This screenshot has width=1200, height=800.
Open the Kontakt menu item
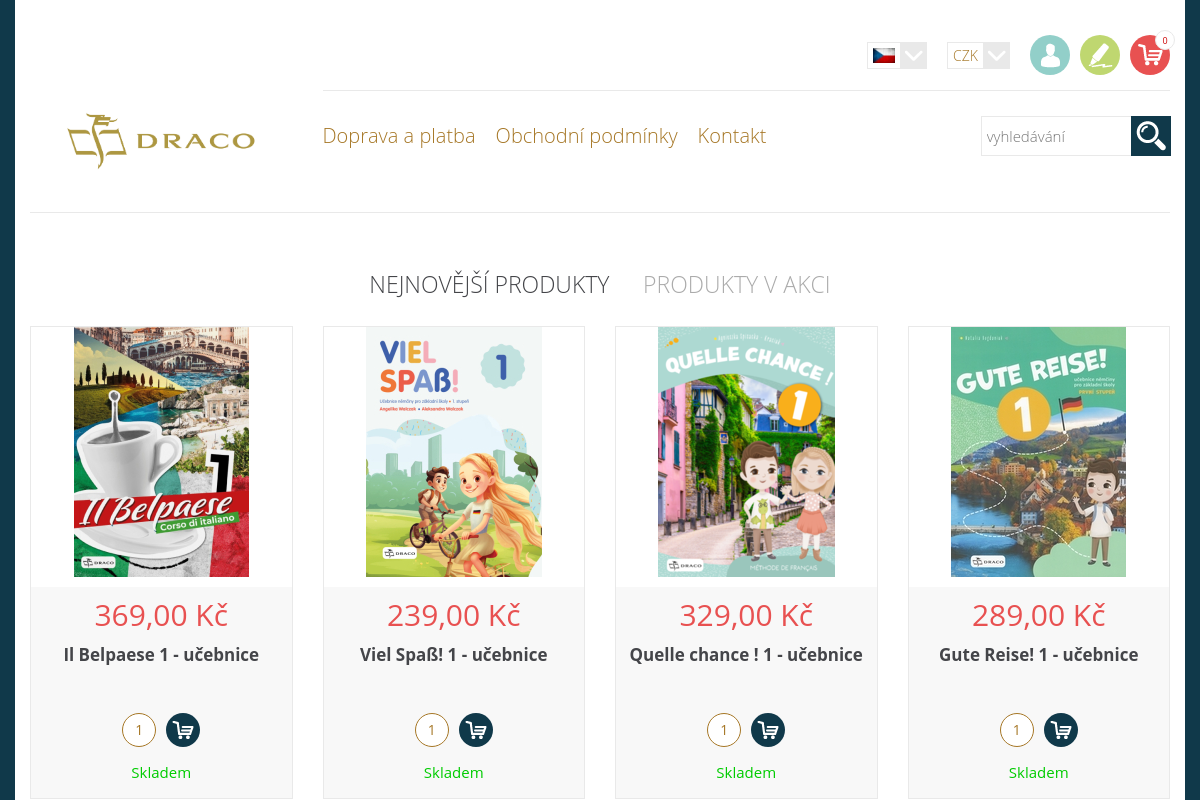pyautogui.click(x=732, y=136)
